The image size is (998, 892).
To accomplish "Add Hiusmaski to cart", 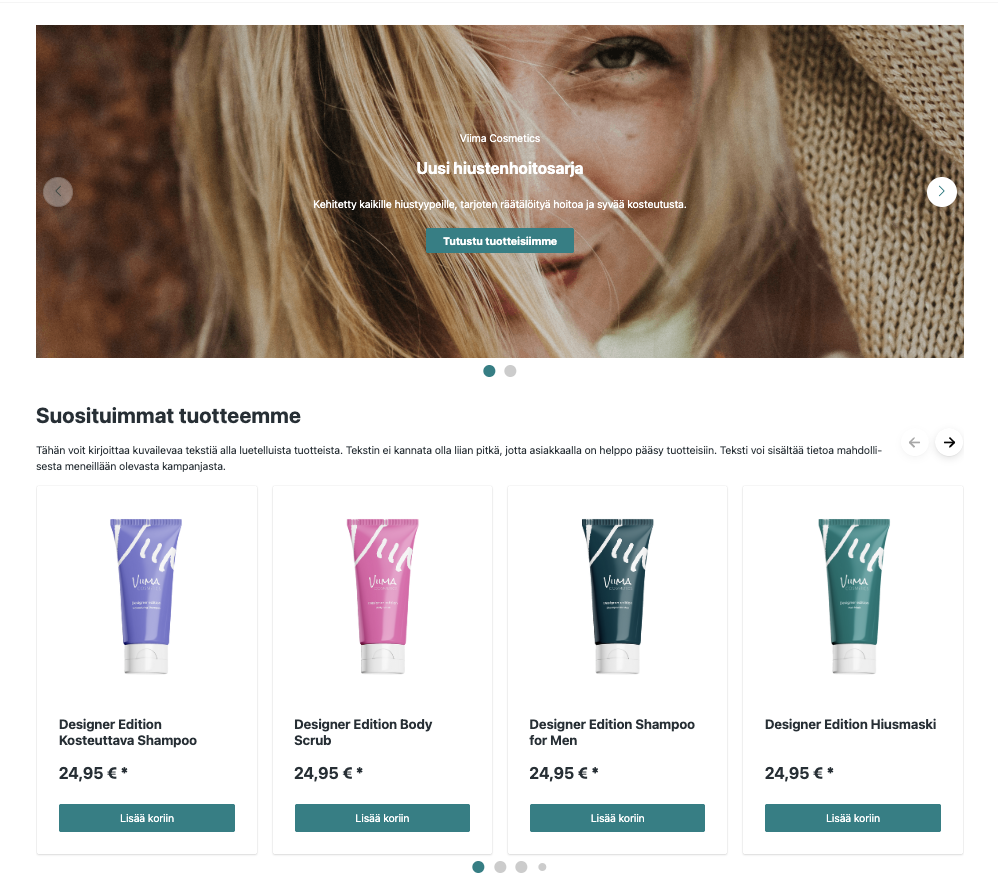I will (853, 818).
